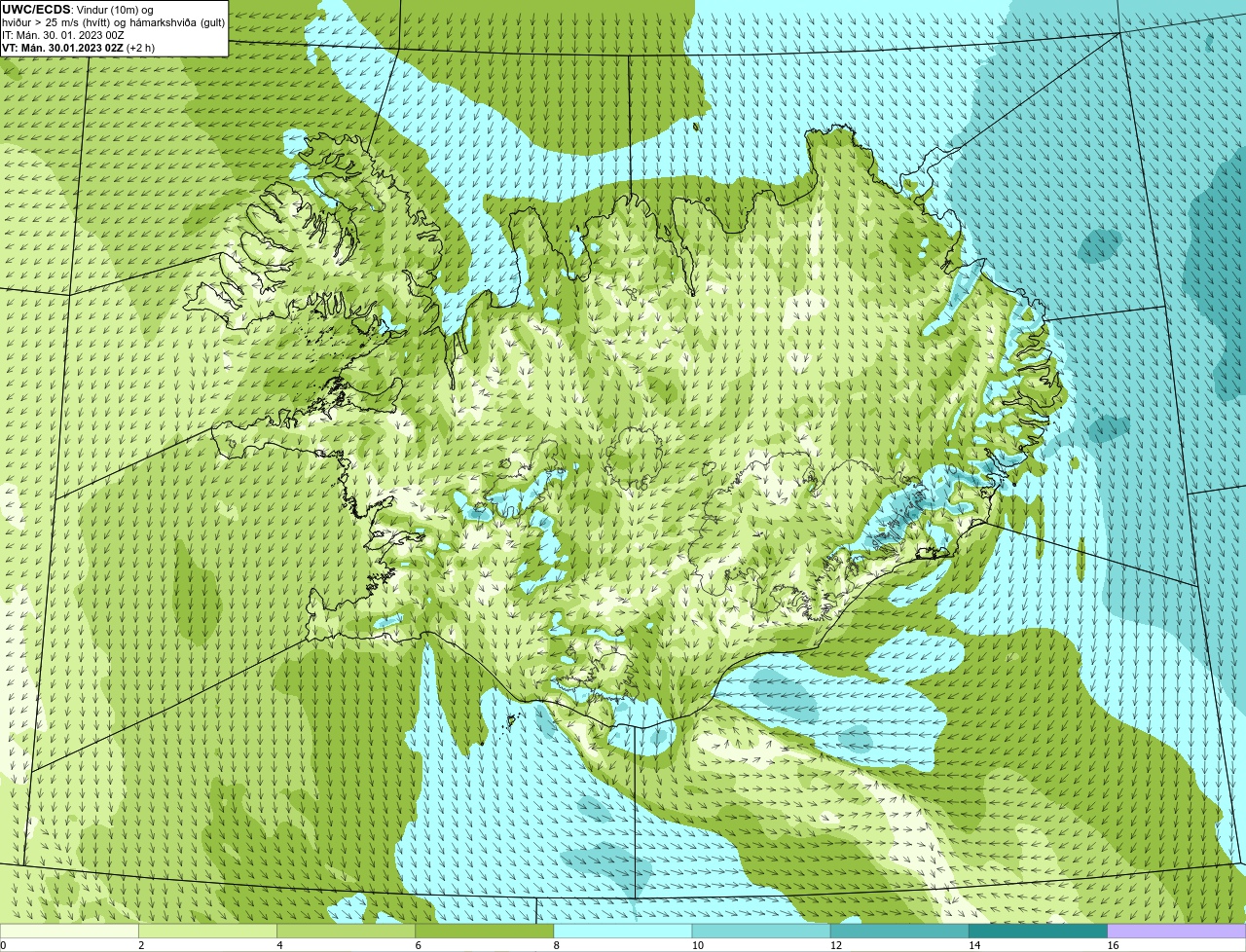Image resolution: width=1246 pixels, height=952 pixels.
Task: Click the 'VT: Mán. 30.01.2023 02Z (+2 h)' line
Action: click(78, 48)
